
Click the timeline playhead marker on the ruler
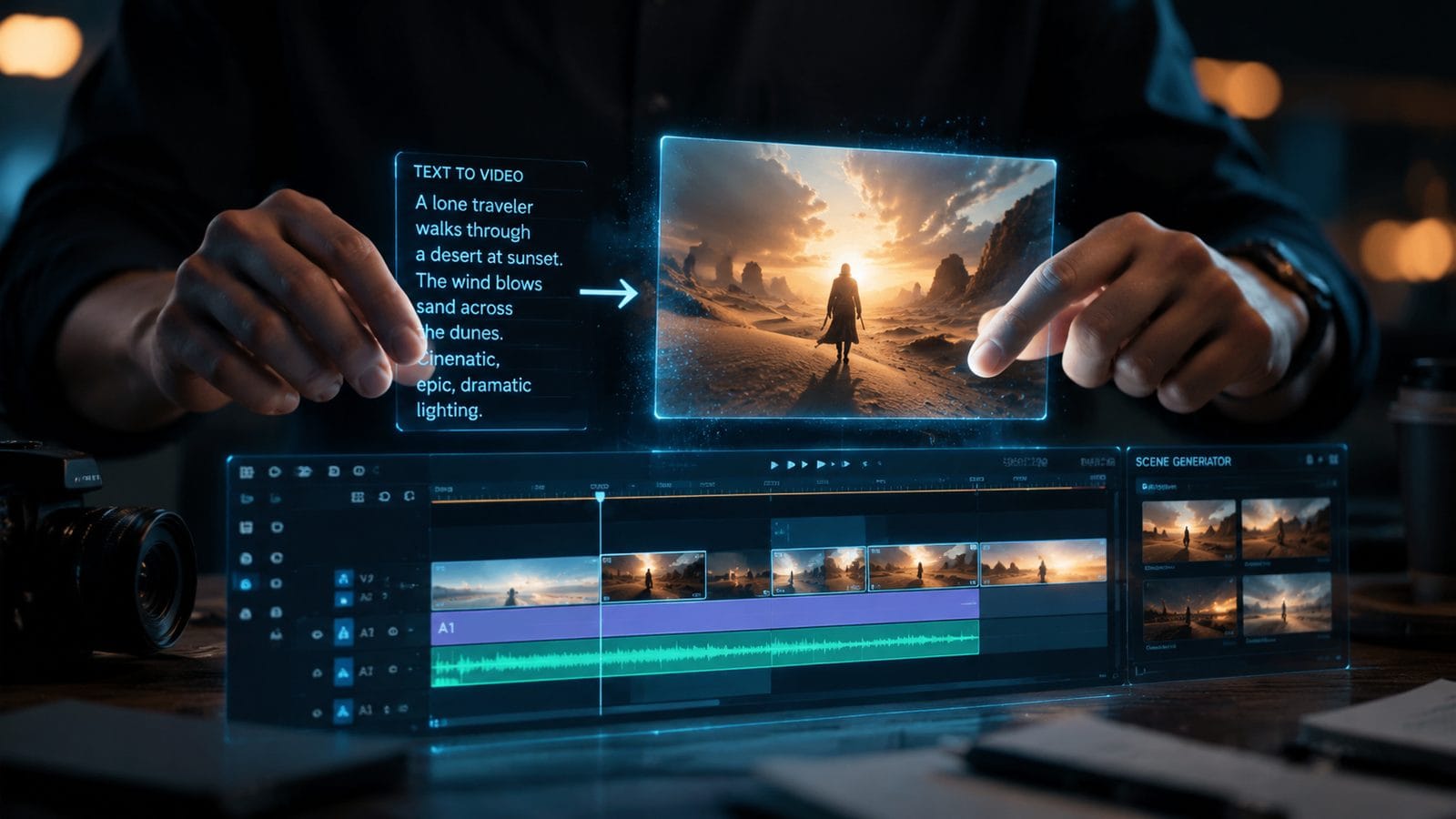pyautogui.click(x=600, y=497)
